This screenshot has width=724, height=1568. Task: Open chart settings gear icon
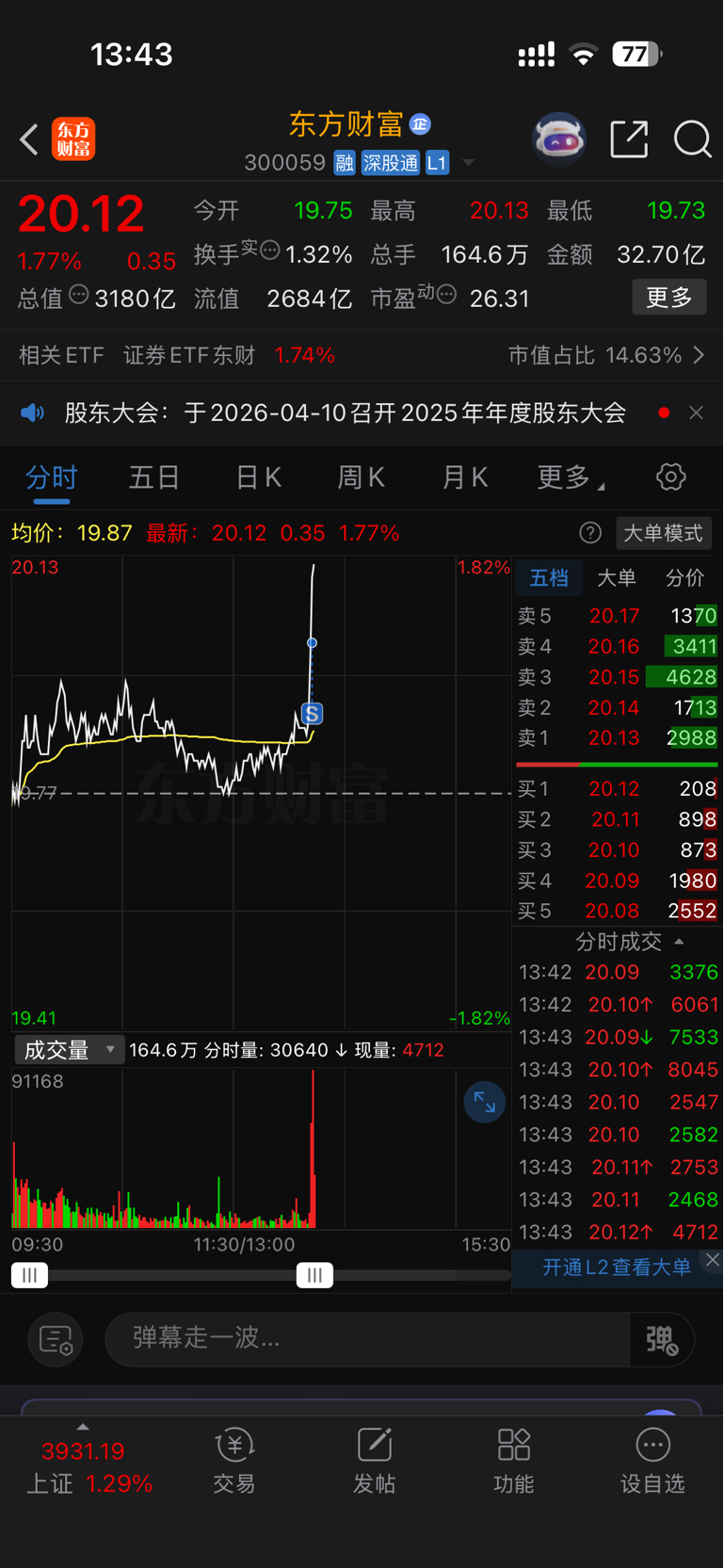tap(670, 477)
